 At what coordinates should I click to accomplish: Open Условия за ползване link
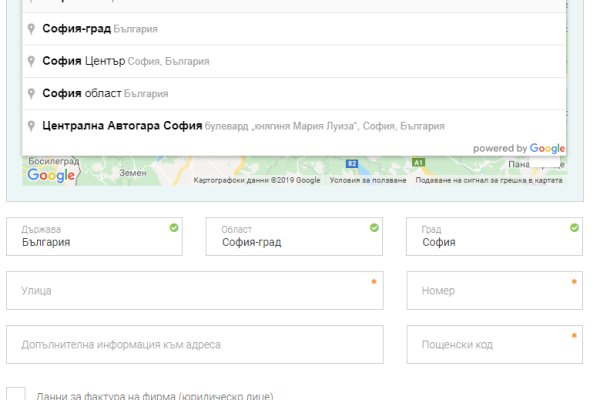coord(367,181)
